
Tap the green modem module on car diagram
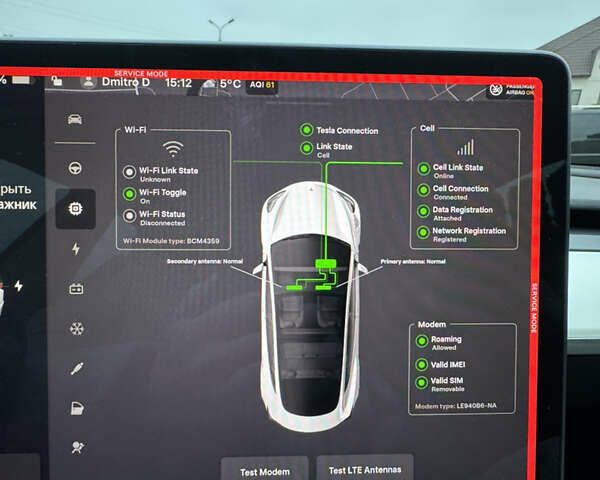click(x=326, y=263)
